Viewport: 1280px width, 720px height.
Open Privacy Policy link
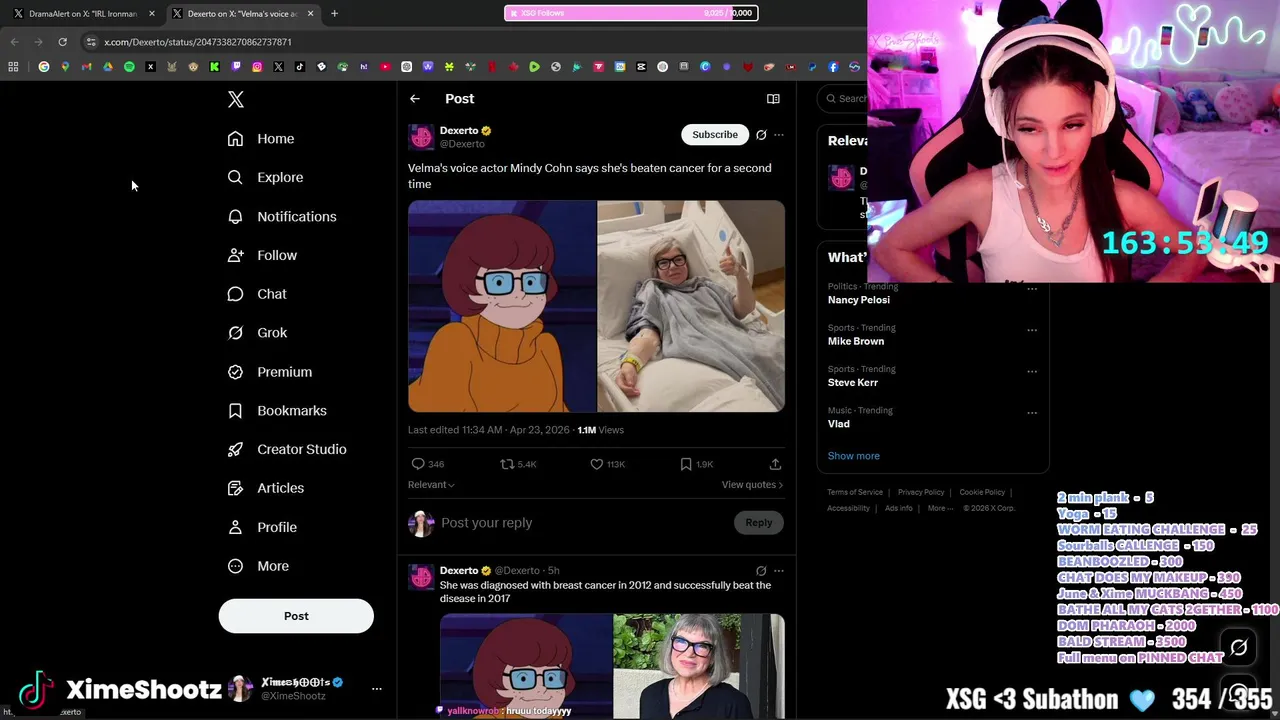[x=921, y=492]
